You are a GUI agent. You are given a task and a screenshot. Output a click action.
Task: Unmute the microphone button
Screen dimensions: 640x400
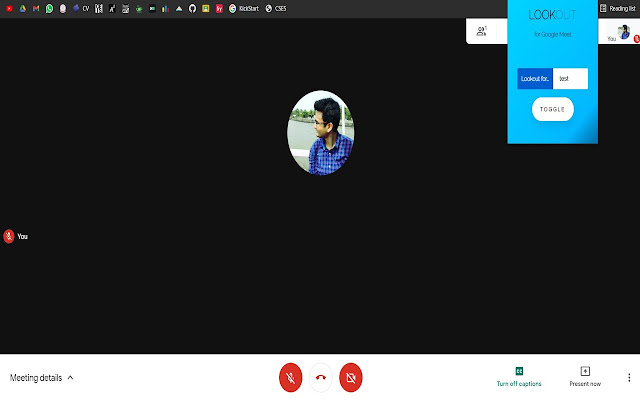291,378
